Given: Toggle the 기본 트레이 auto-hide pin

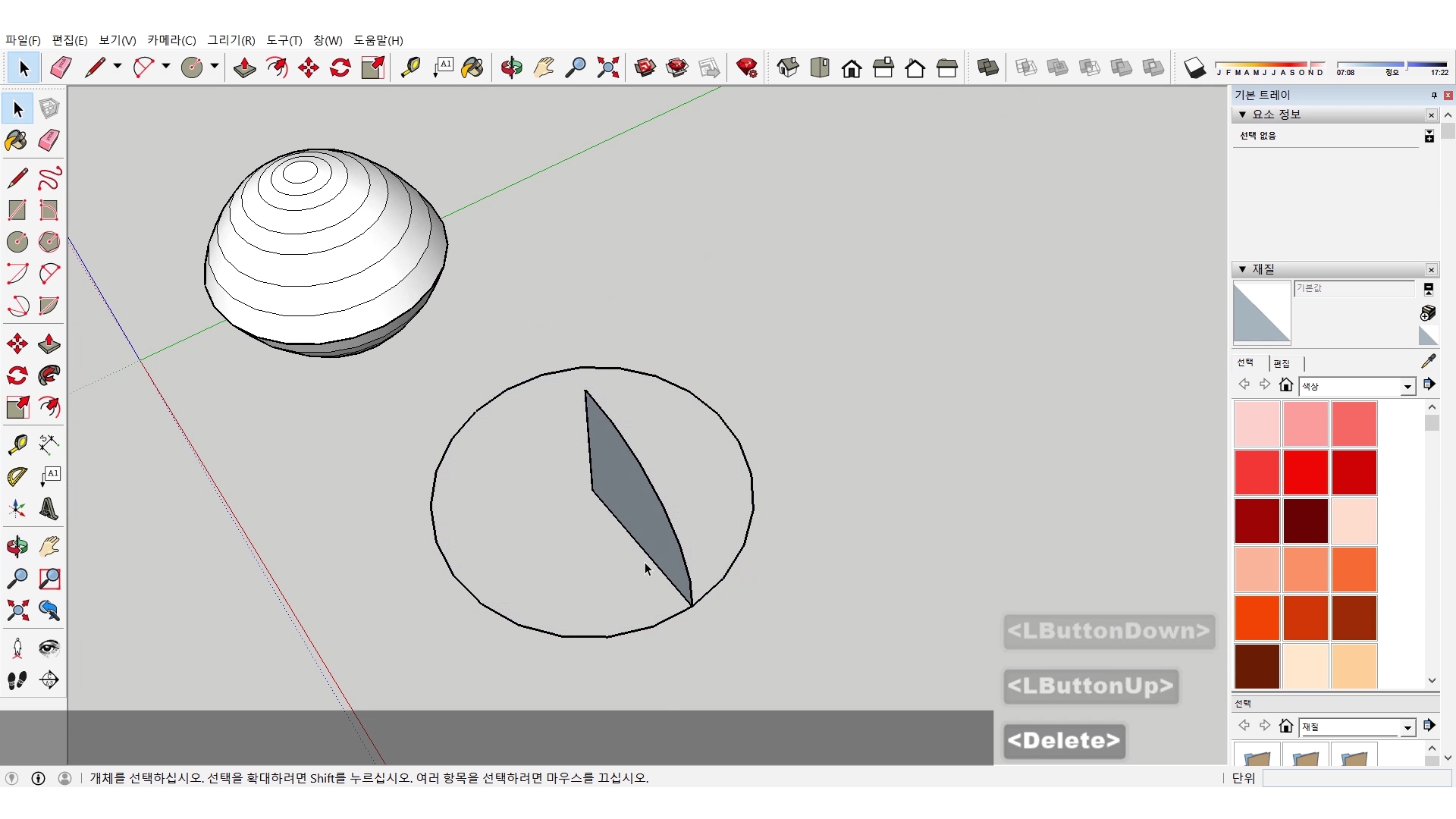Looking at the screenshot, I should point(1433,95).
